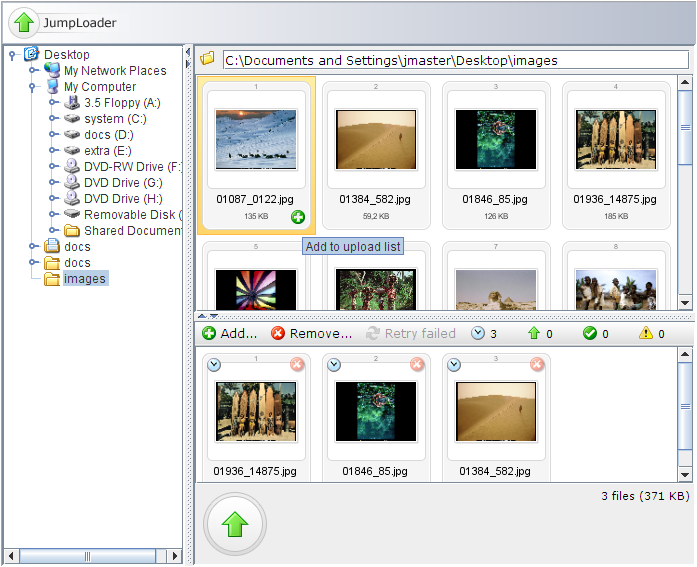The width and height of the screenshot is (697, 567).
Task: Click the folder icon beside the path field
Action: 208,59
